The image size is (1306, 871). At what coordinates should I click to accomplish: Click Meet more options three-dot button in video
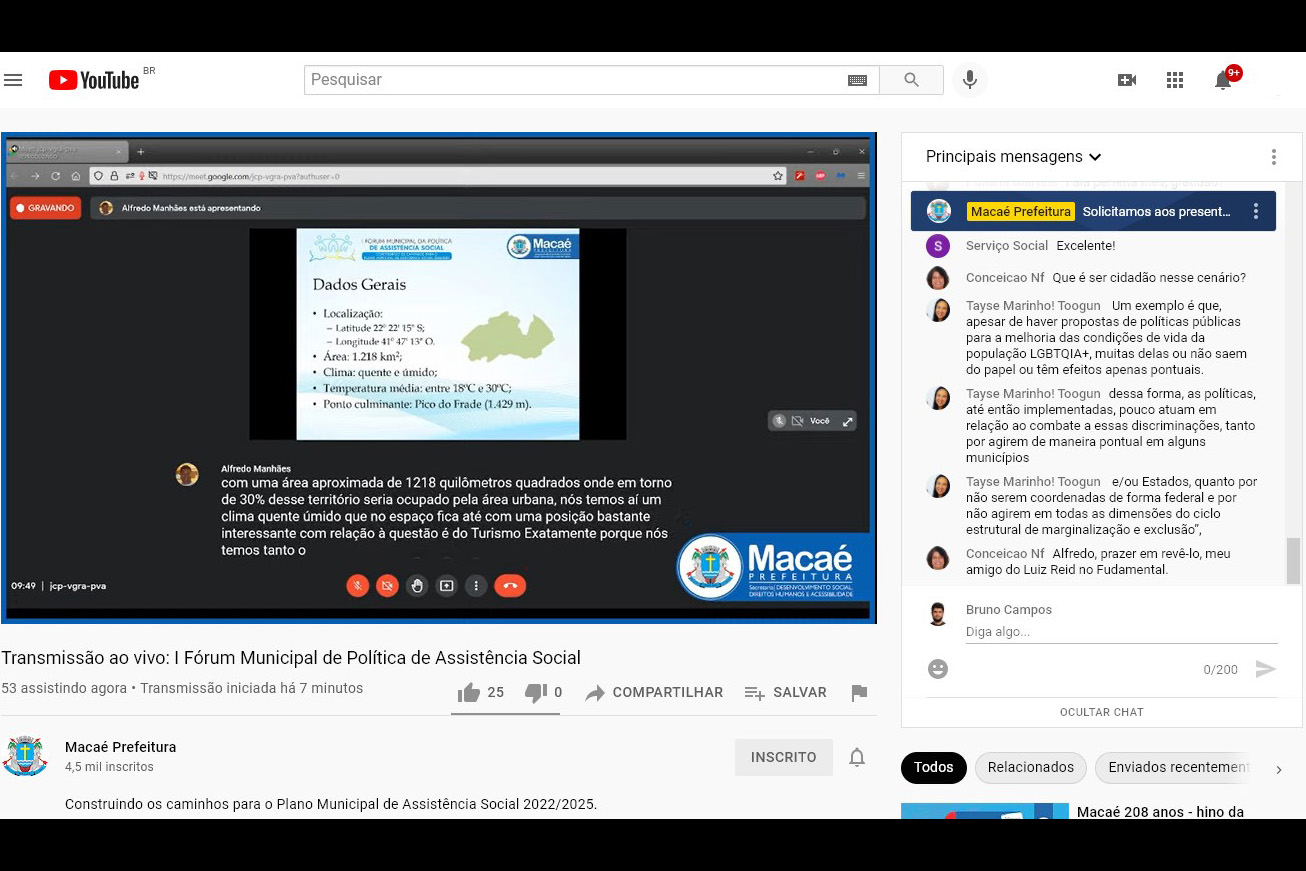point(477,586)
